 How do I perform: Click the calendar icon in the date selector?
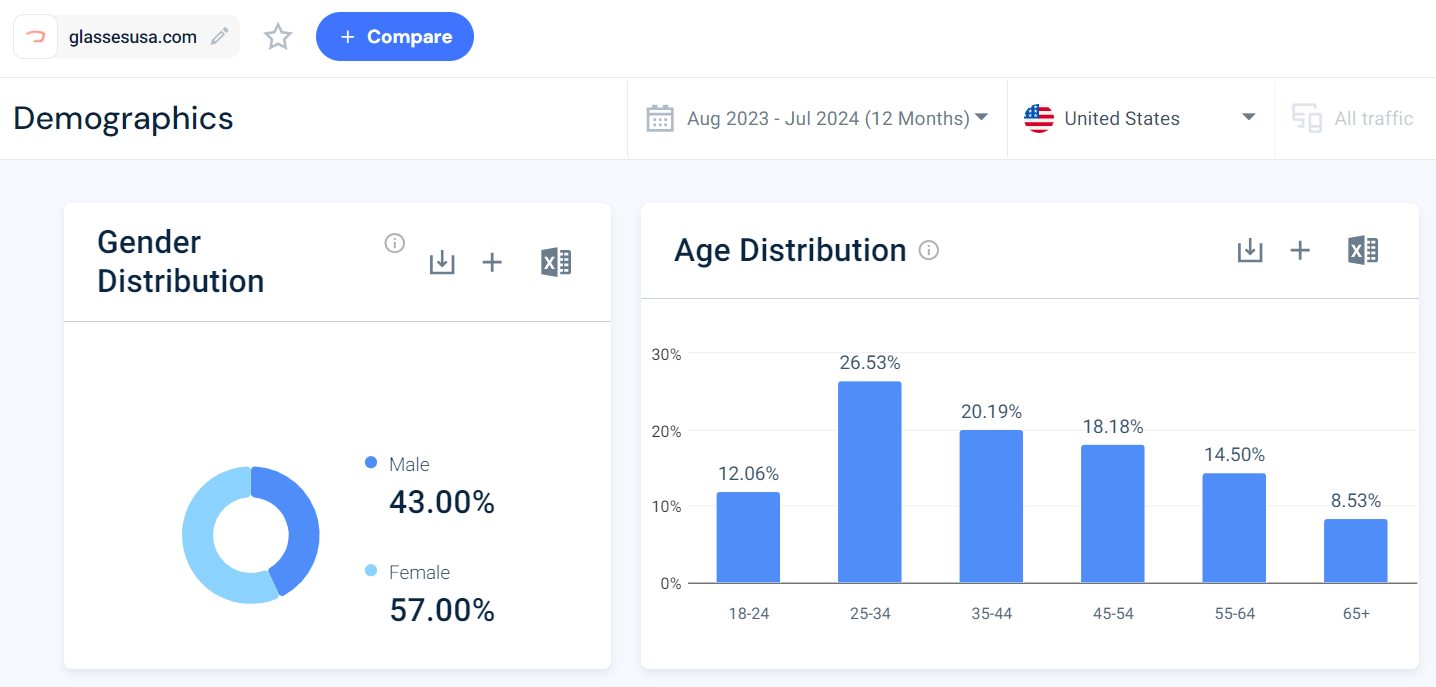(x=660, y=118)
